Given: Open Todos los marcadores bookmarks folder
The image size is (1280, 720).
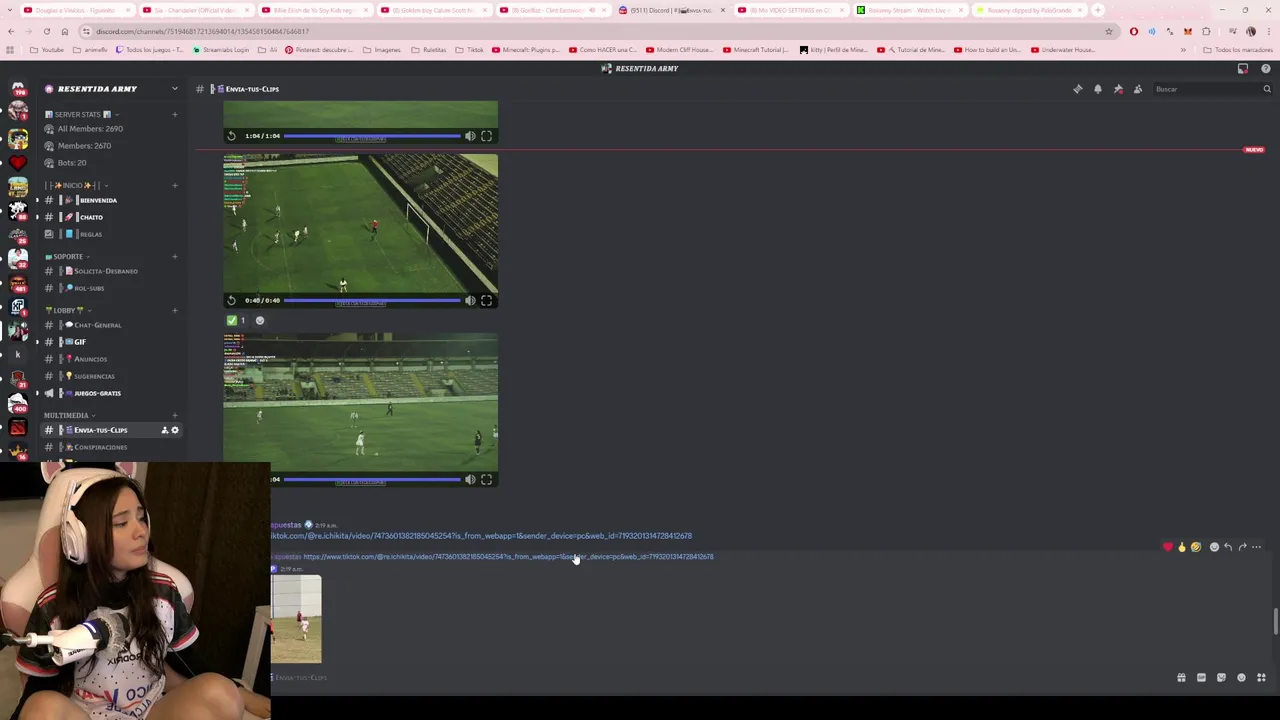Looking at the screenshot, I should pyautogui.click(x=1238, y=50).
